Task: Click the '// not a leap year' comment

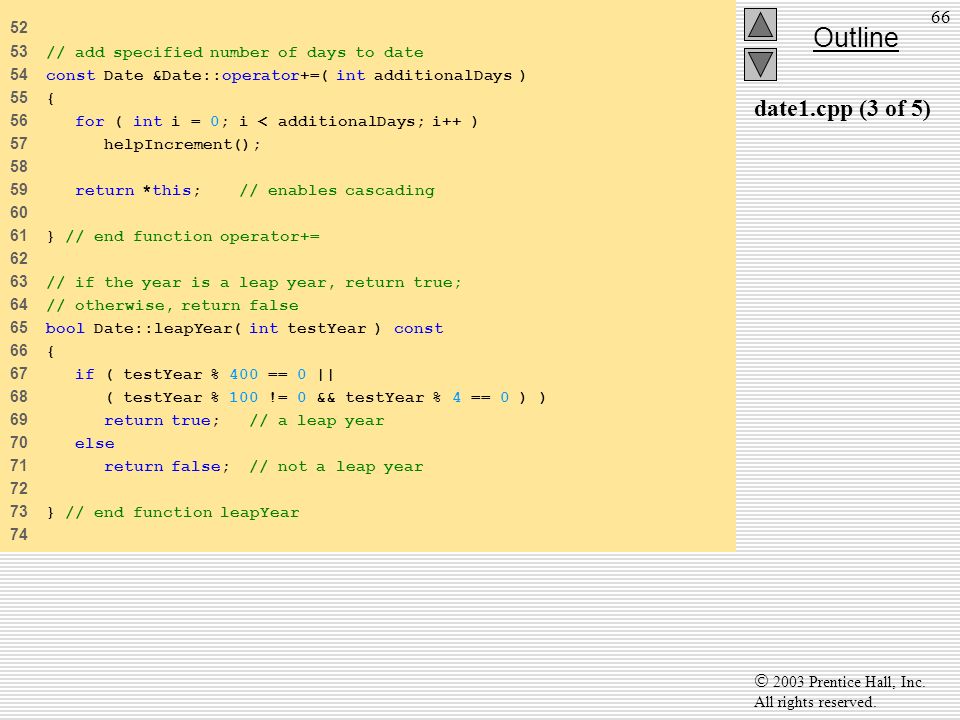Action: click(x=336, y=467)
